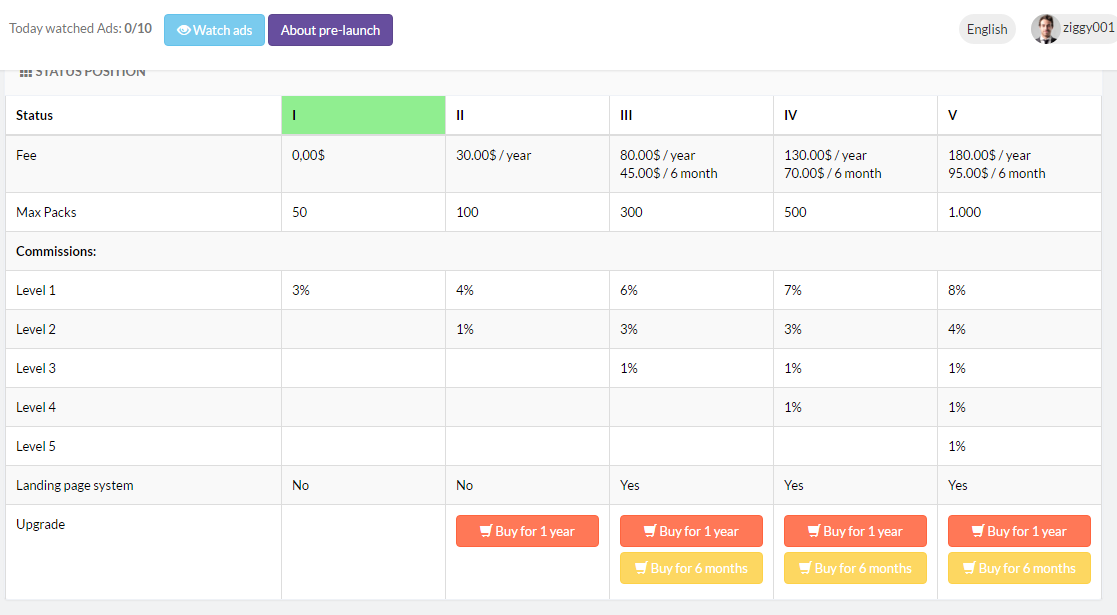Click the Status Position grid icon
The image size is (1117, 615).
coord(26,73)
